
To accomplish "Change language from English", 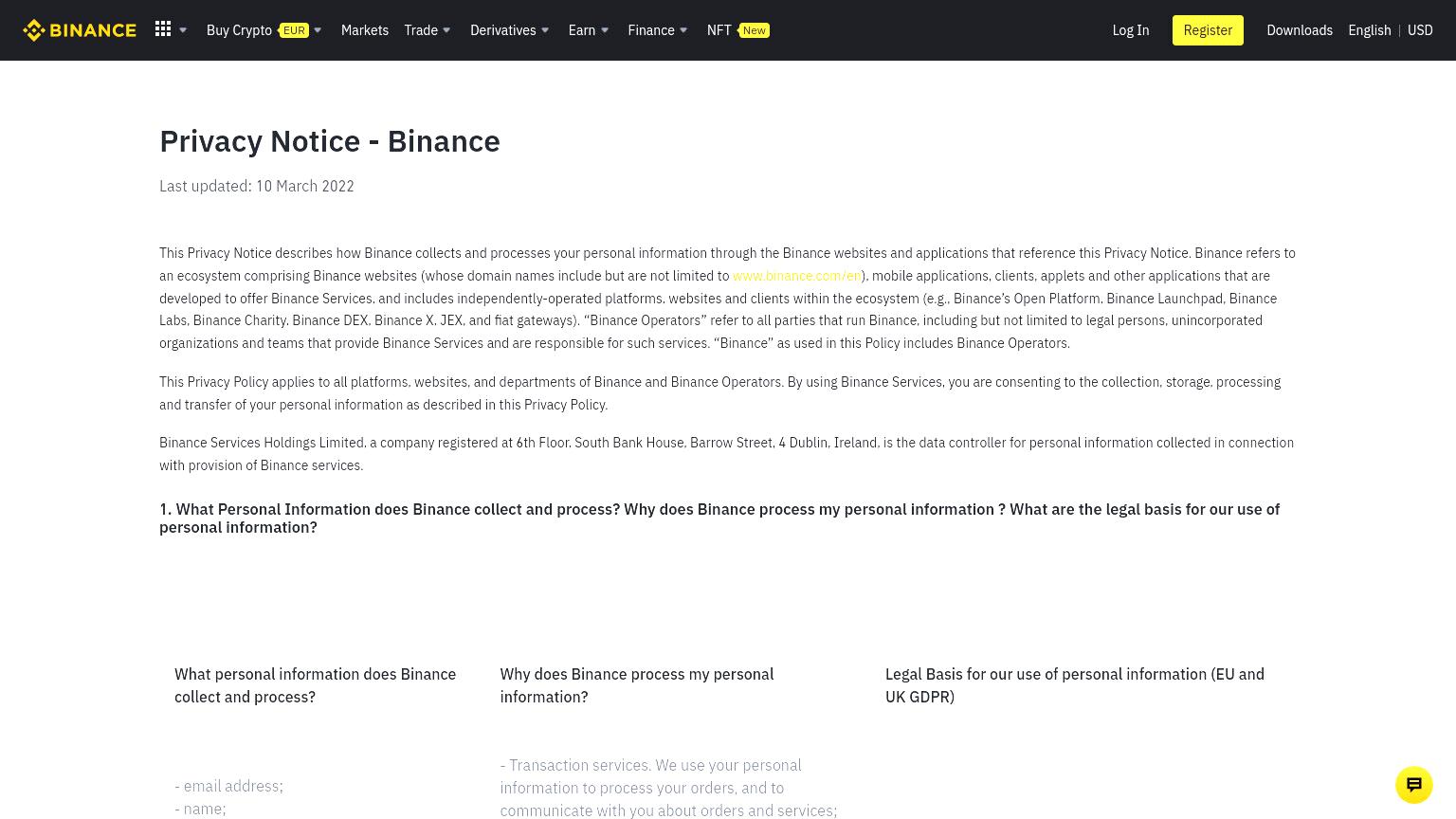I will click(1370, 30).
